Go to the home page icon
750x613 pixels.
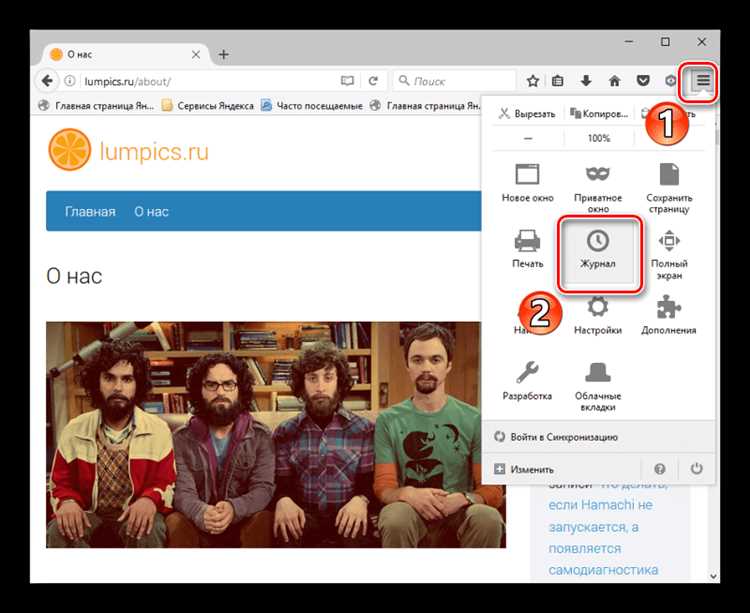point(614,81)
